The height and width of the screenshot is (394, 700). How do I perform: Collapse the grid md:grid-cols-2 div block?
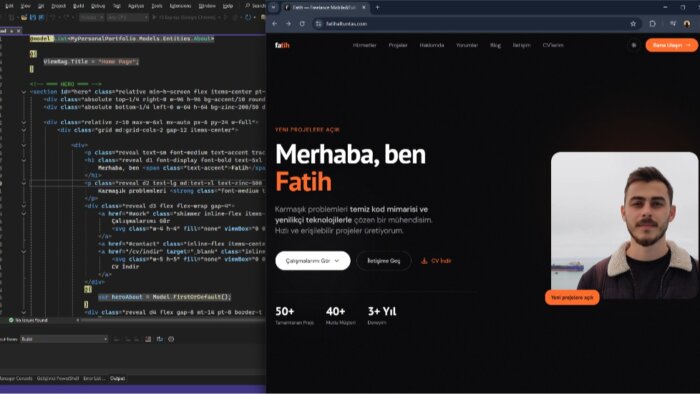tap(24, 130)
